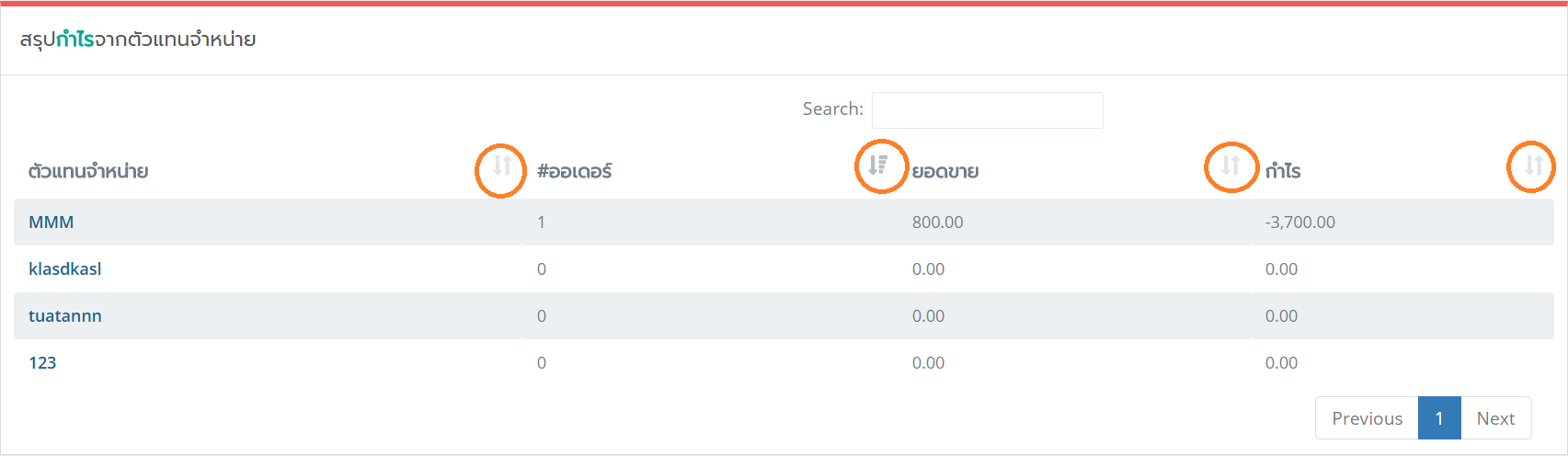Sort by ตัวแทนจำหน่าย column sort icon

[x=501, y=165]
